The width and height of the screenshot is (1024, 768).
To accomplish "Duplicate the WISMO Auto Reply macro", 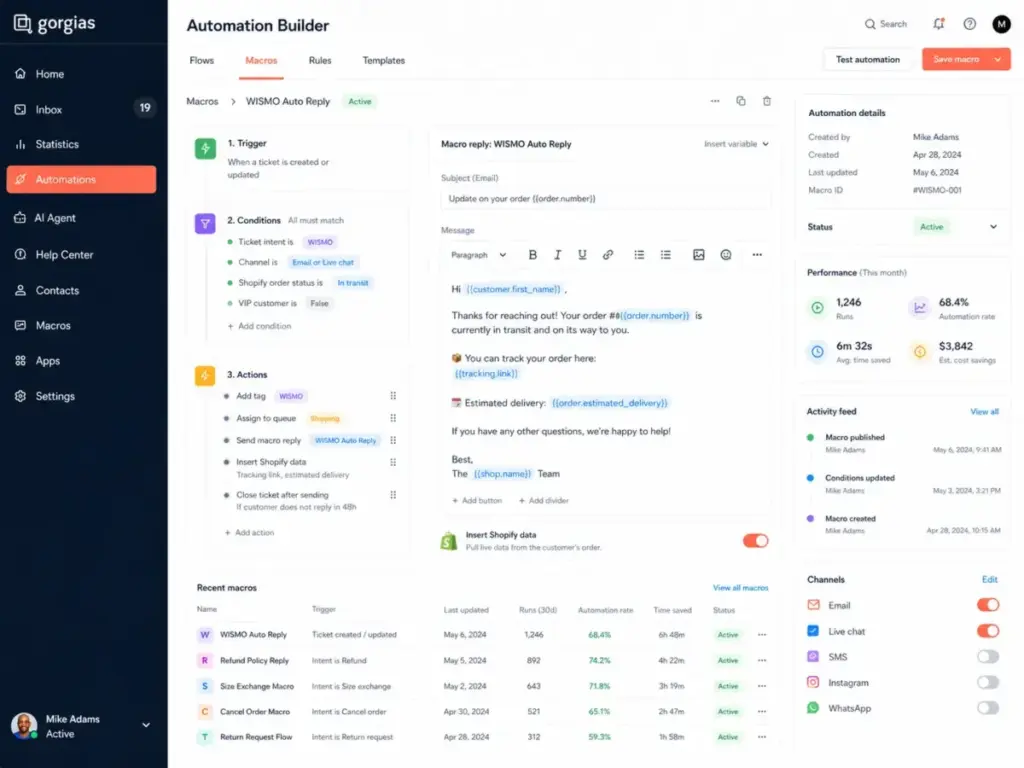I will coord(741,101).
